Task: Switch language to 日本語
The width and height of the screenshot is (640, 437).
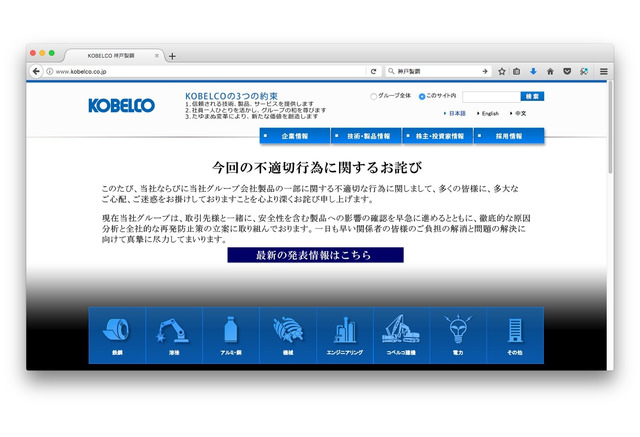Action: (457, 113)
